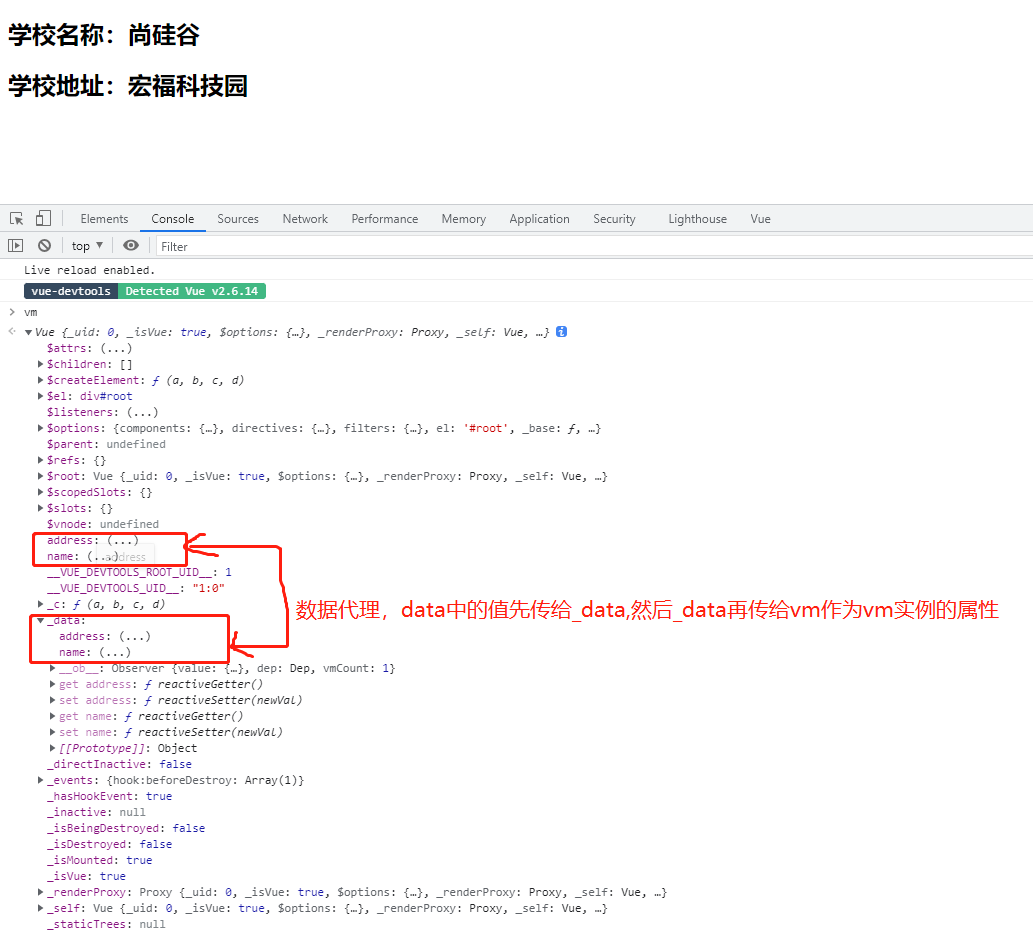
Task: Expand the __ob__ Observer entry
Action: tap(53, 668)
